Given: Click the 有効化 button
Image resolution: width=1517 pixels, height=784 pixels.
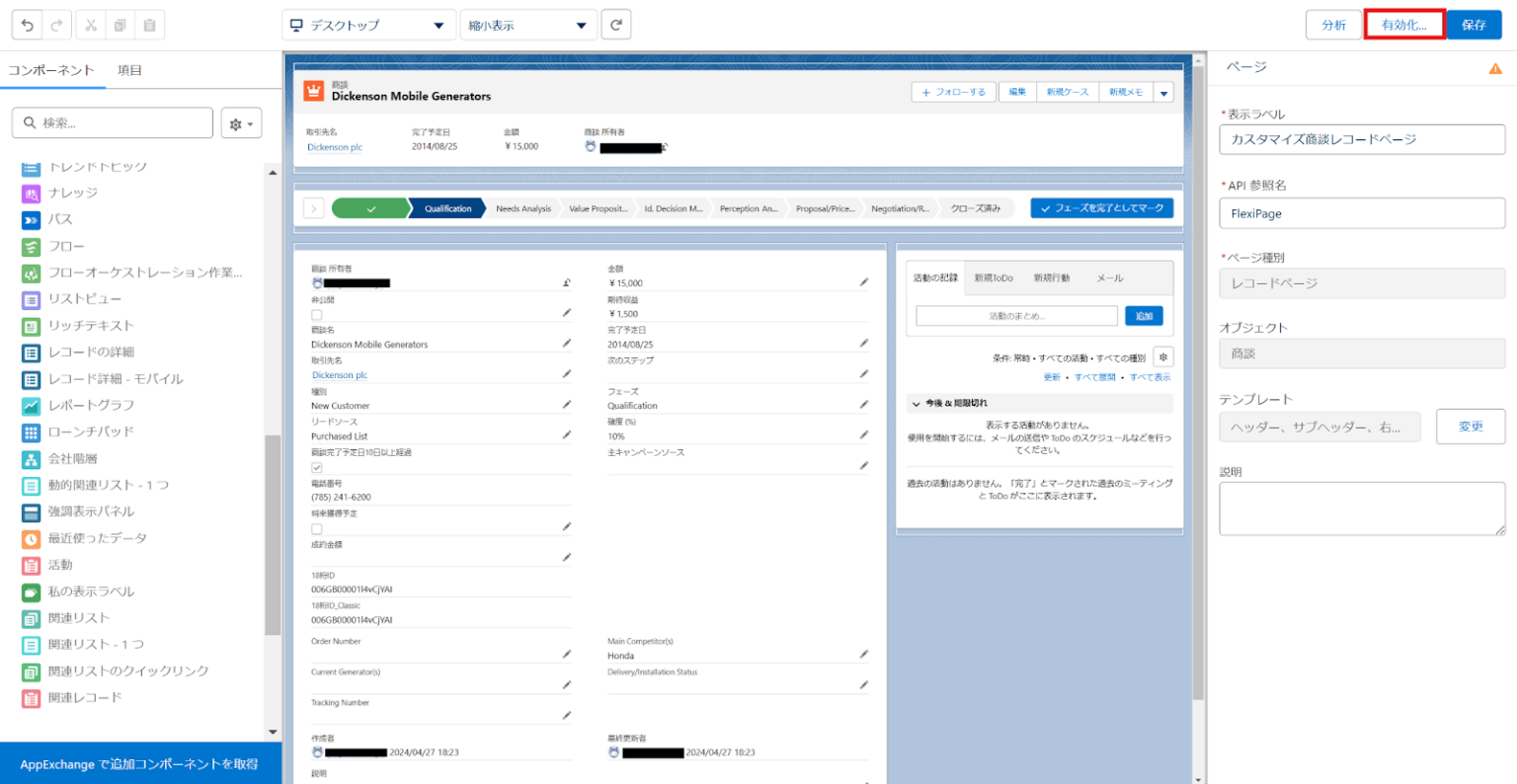Looking at the screenshot, I should click(x=1403, y=24).
